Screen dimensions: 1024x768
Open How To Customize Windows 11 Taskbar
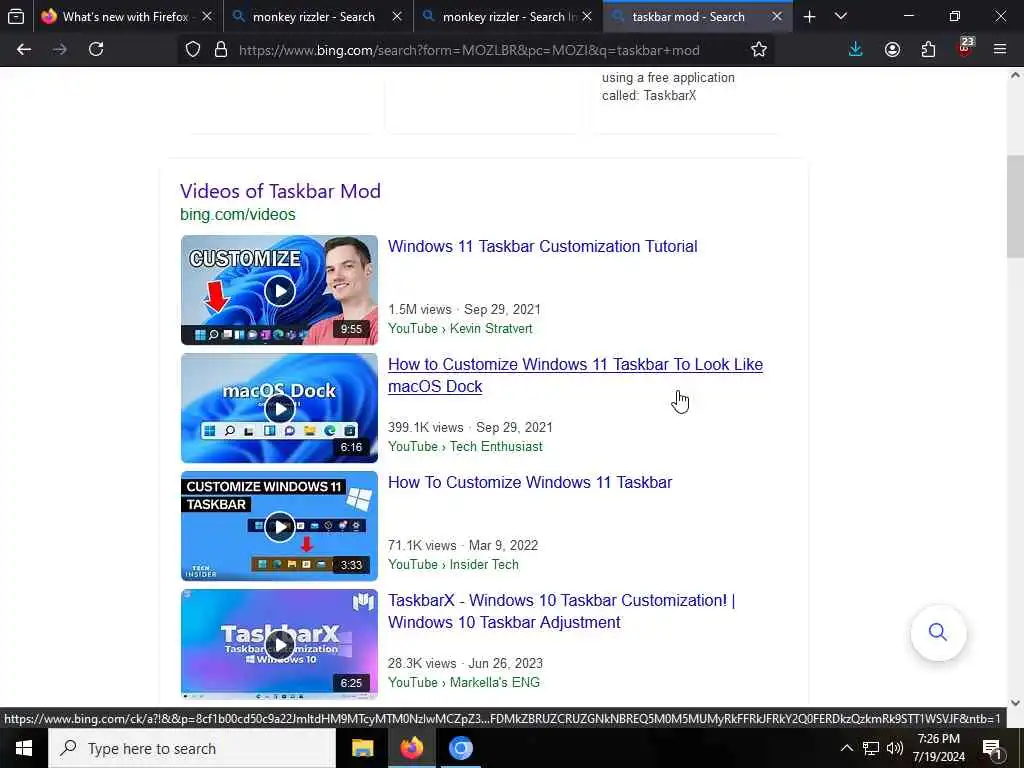530,482
